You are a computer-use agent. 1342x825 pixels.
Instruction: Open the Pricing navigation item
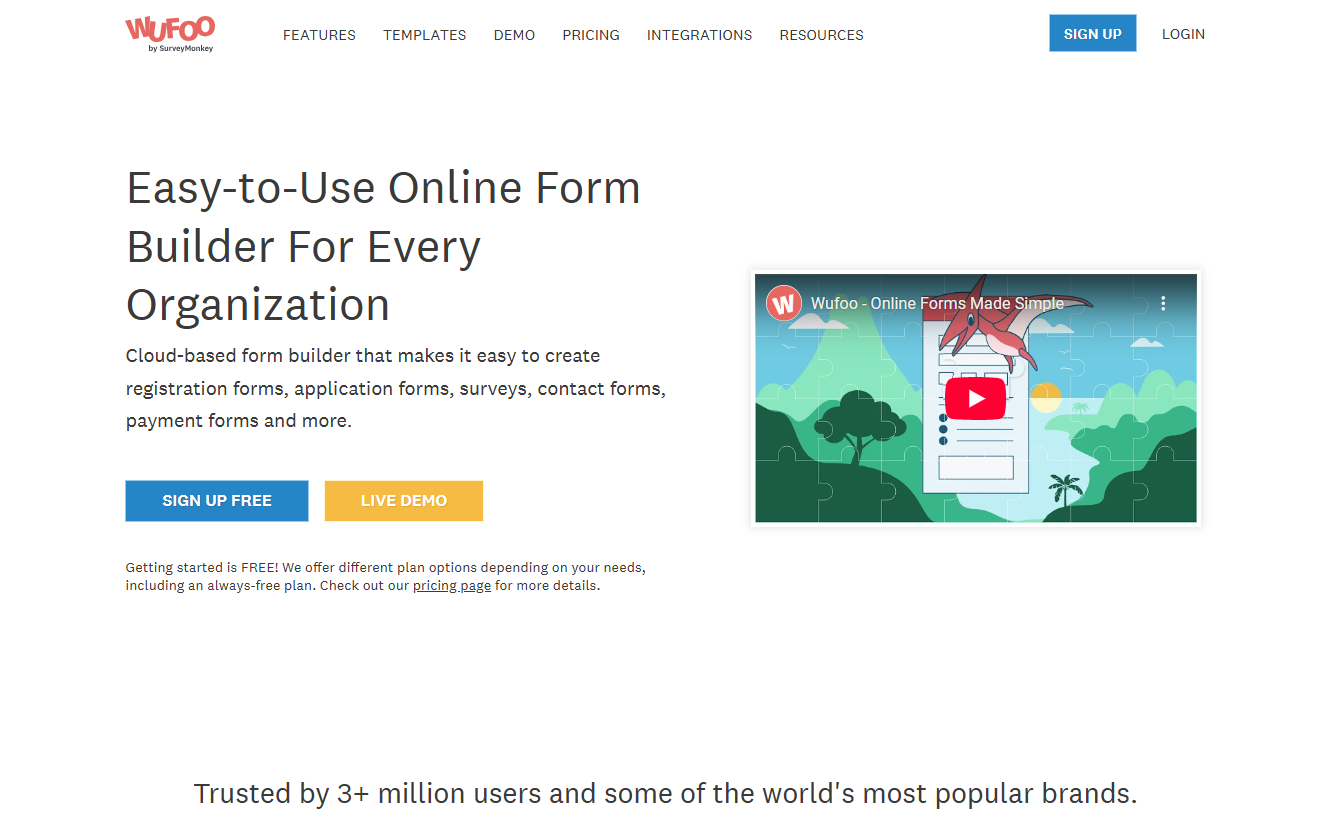[591, 35]
